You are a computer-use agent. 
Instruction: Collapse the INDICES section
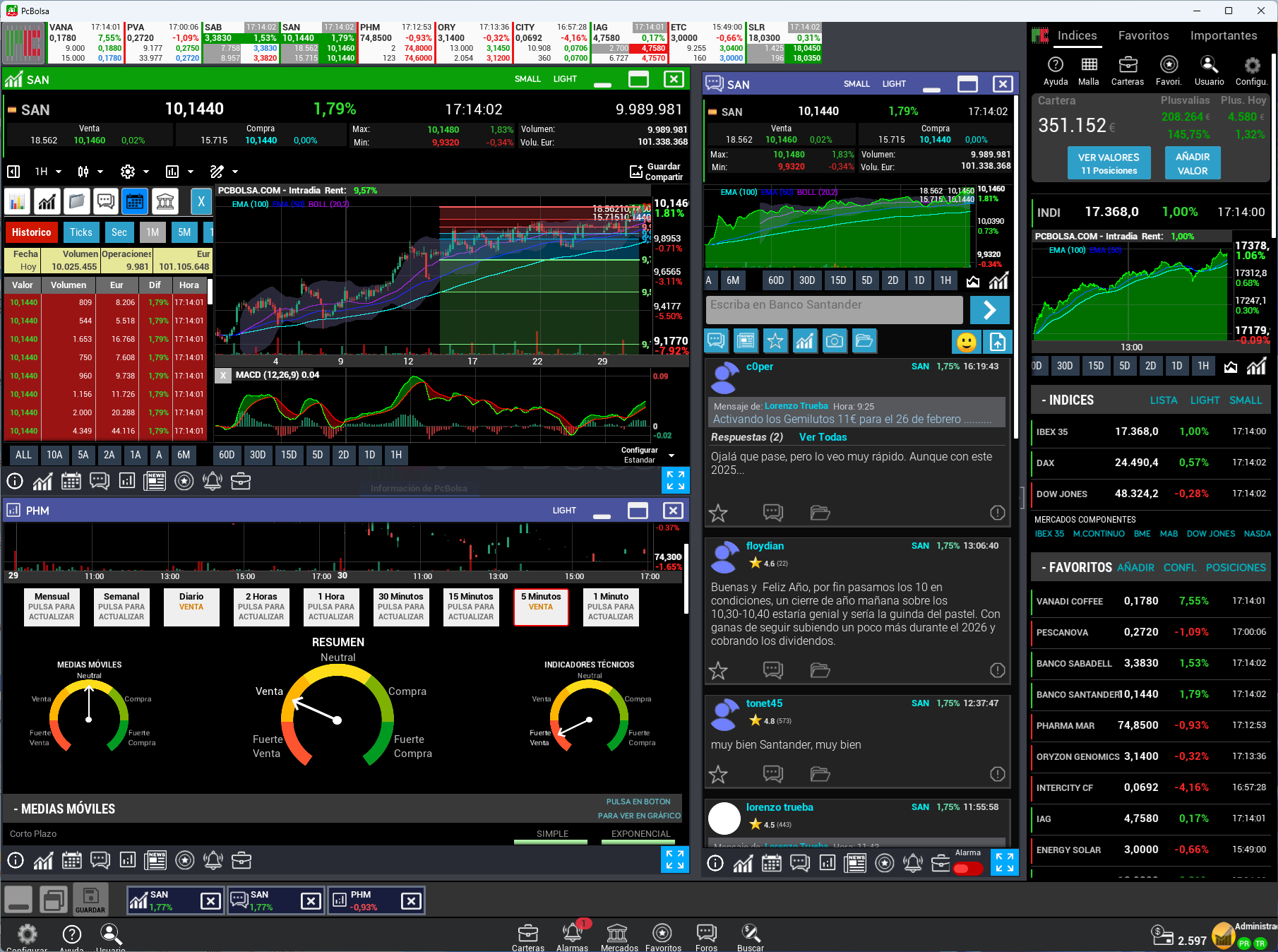1068,400
